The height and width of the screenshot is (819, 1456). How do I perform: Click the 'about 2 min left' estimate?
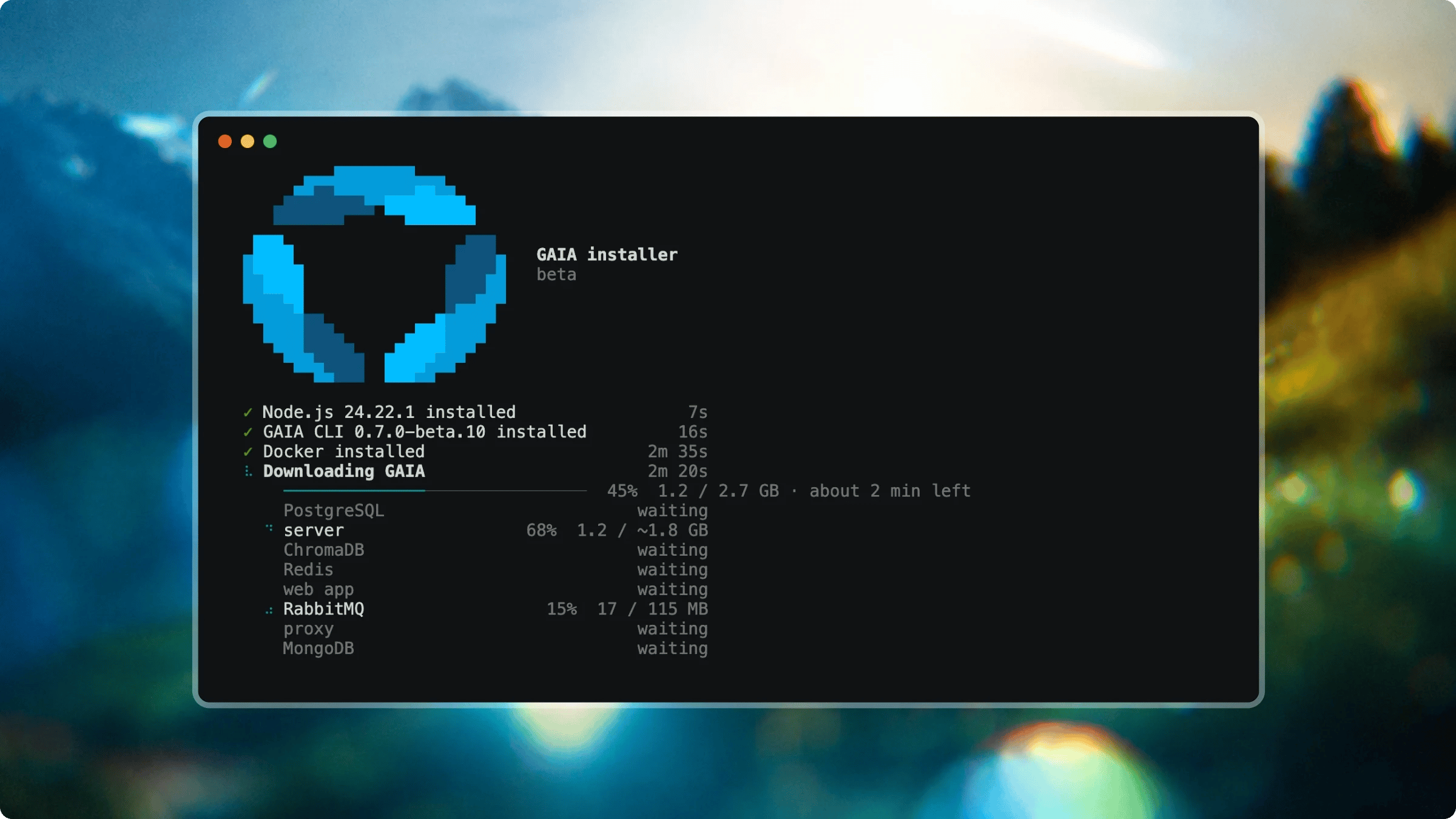[x=890, y=491]
